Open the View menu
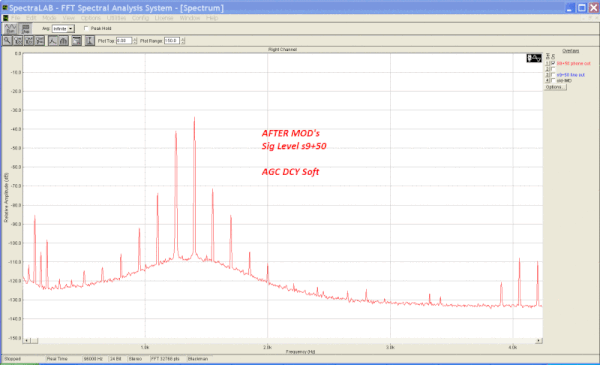The width and height of the screenshot is (600, 365). 68,18
